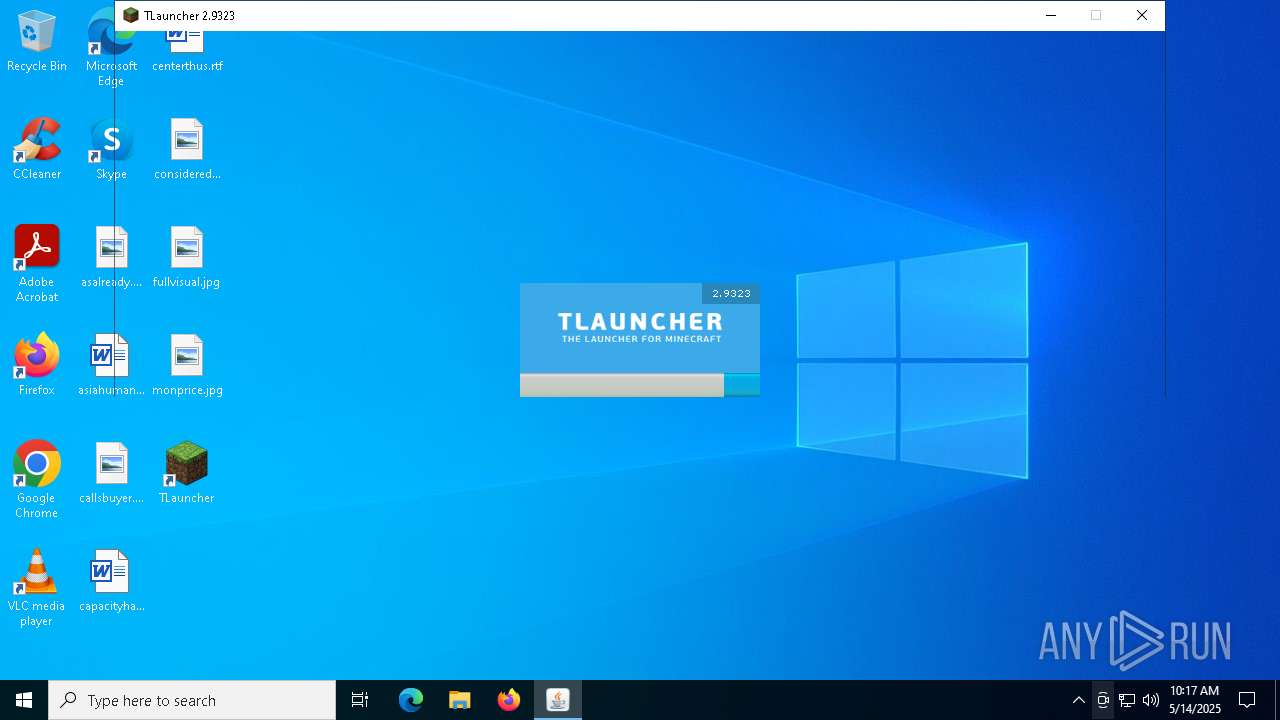This screenshot has height=720, width=1280.
Task: Open the notification center
Action: (x=1247, y=700)
